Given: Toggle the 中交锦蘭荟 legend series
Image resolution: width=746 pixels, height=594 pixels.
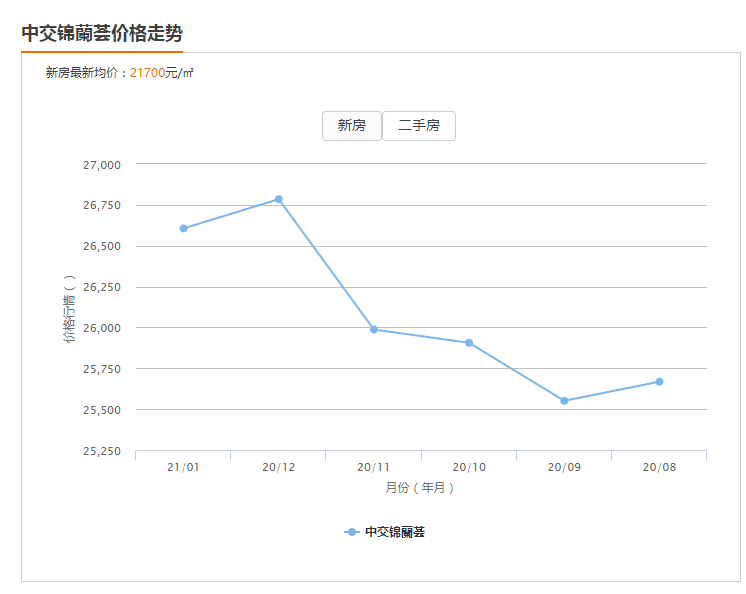Looking at the screenshot, I should pyautogui.click(x=384, y=532).
